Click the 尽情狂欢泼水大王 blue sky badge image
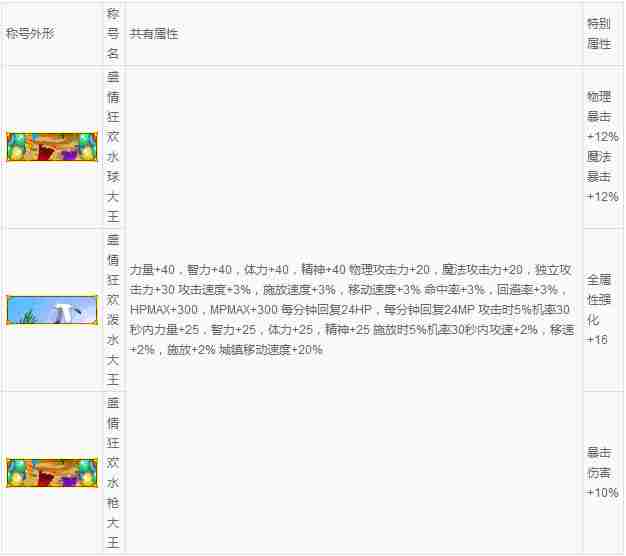This screenshot has height=556, width=626. tap(52, 310)
